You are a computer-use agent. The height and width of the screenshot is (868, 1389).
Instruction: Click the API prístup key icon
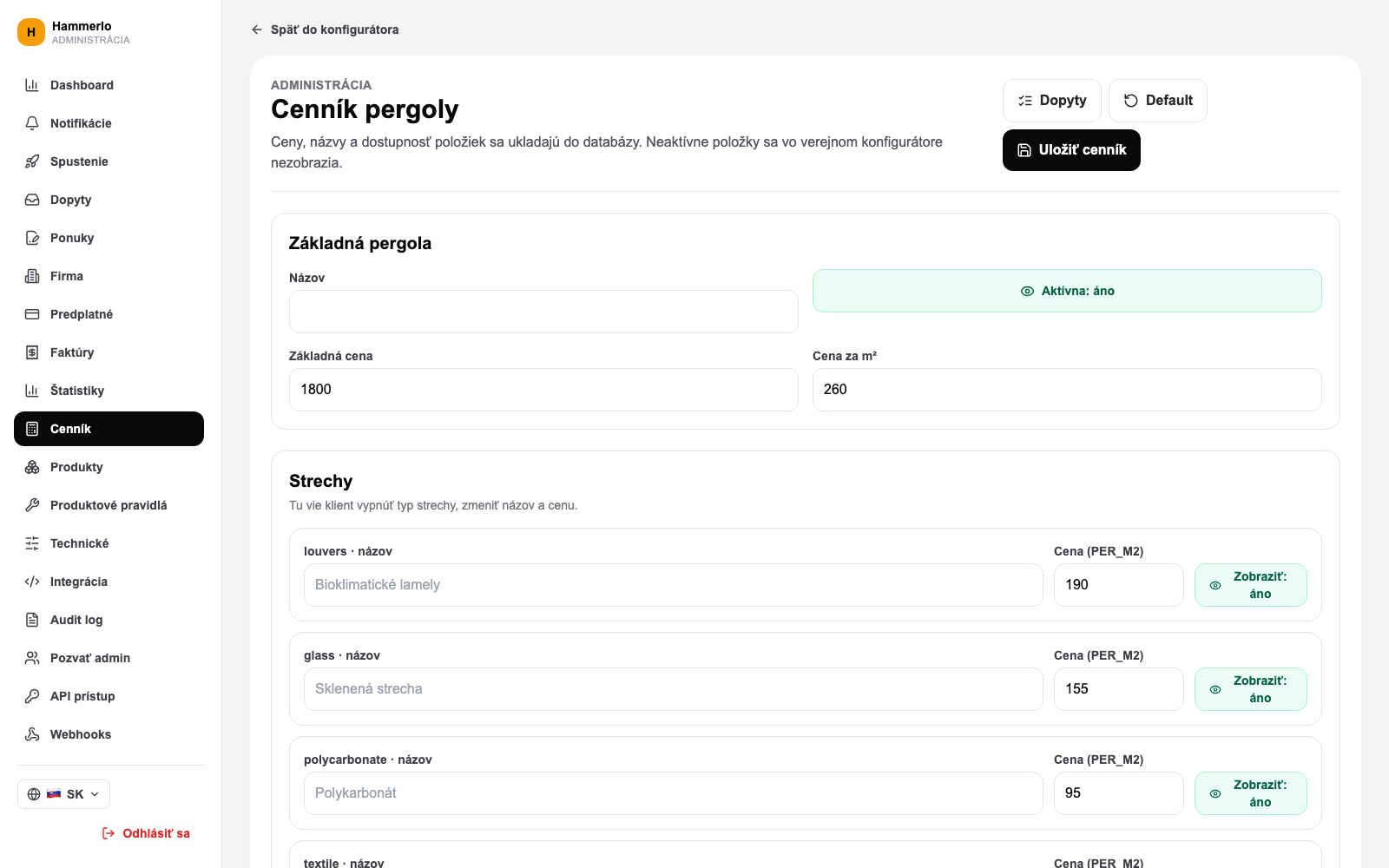click(32, 696)
